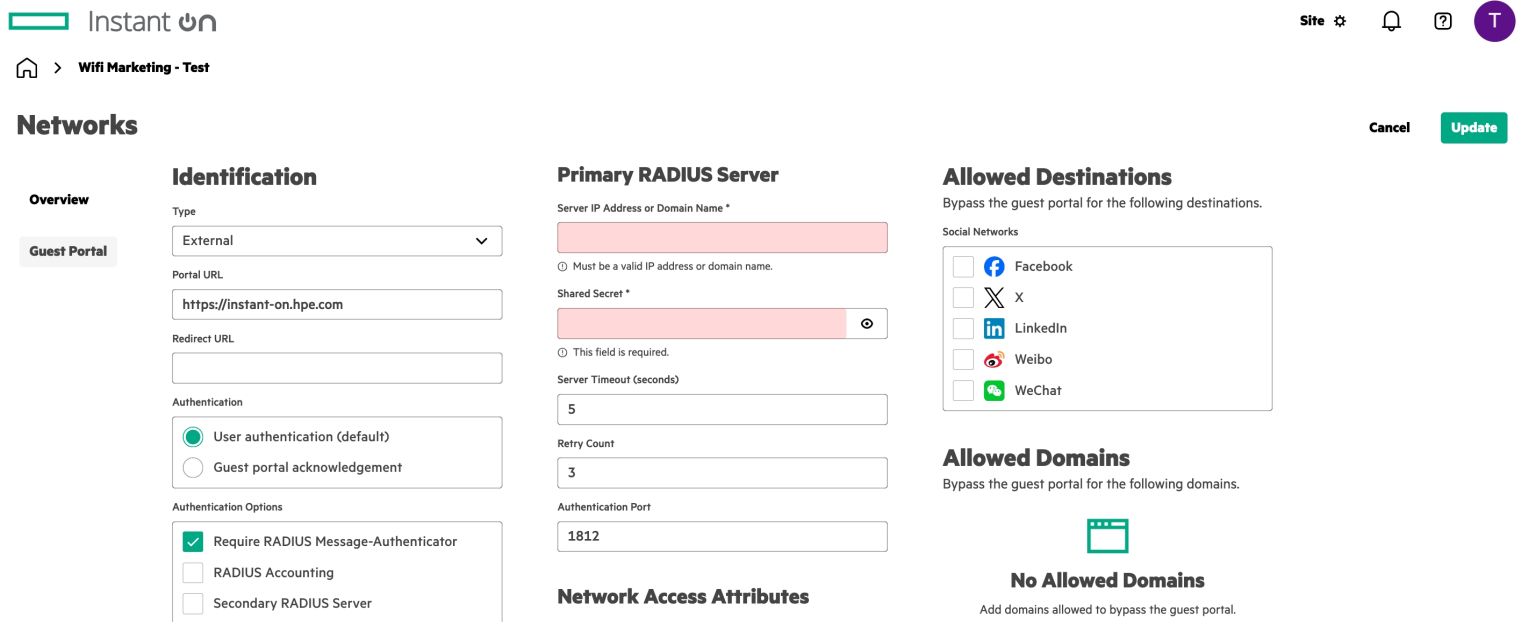Enable RADIUS Accounting
The image size is (1536, 632).
(192, 572)
